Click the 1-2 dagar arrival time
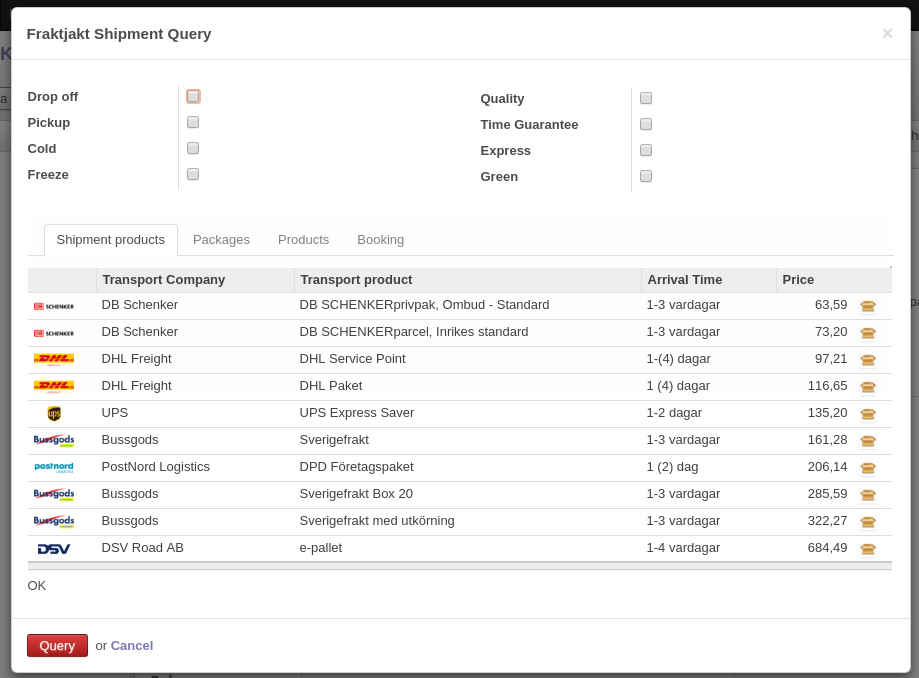Image resolution: width=919 pixels, height=678 pixels. 674,413
